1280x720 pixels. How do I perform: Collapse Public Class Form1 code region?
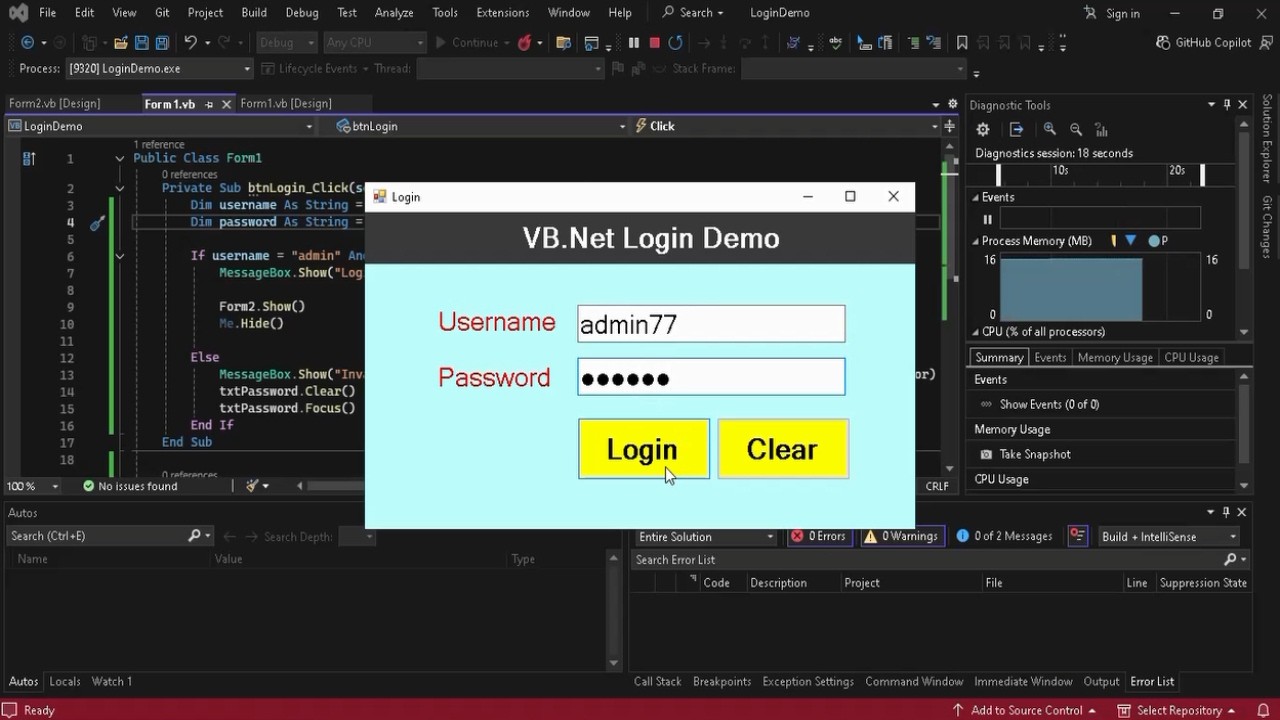[x=119, y=158]
